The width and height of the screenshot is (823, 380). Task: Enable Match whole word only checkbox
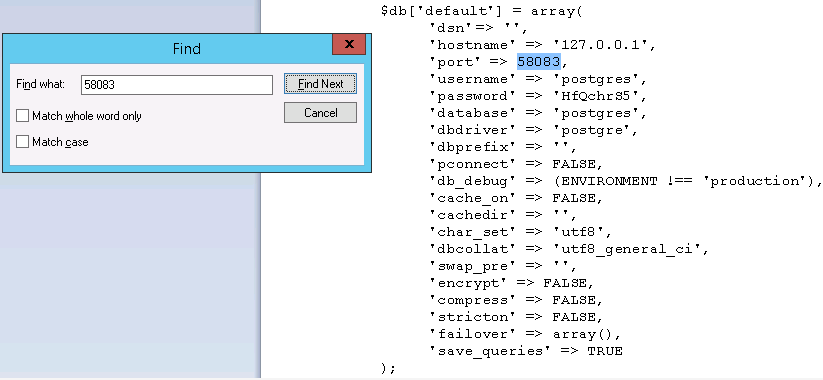click(x=22, y=116)
